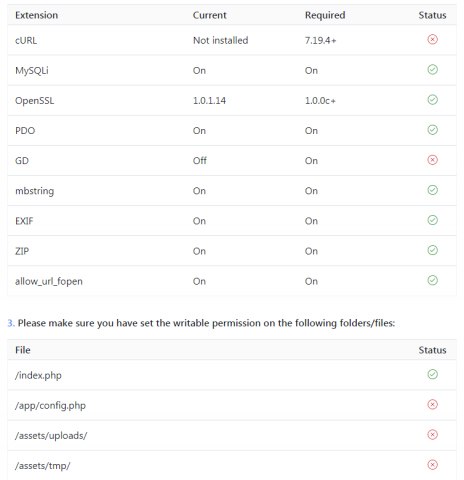Image resolution: width=464 pixels, height=480 pixels.
Task: Select the Extension column header
Action: 37,15
